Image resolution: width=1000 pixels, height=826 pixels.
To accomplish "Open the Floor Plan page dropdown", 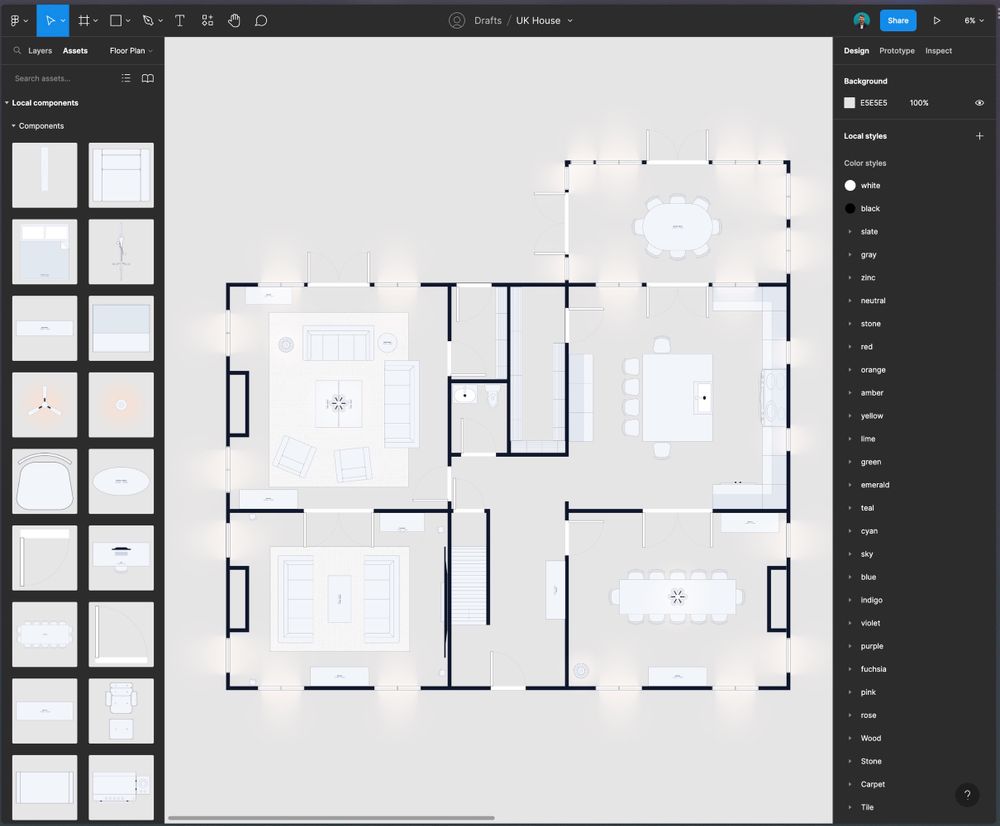I will click(131, 50).
